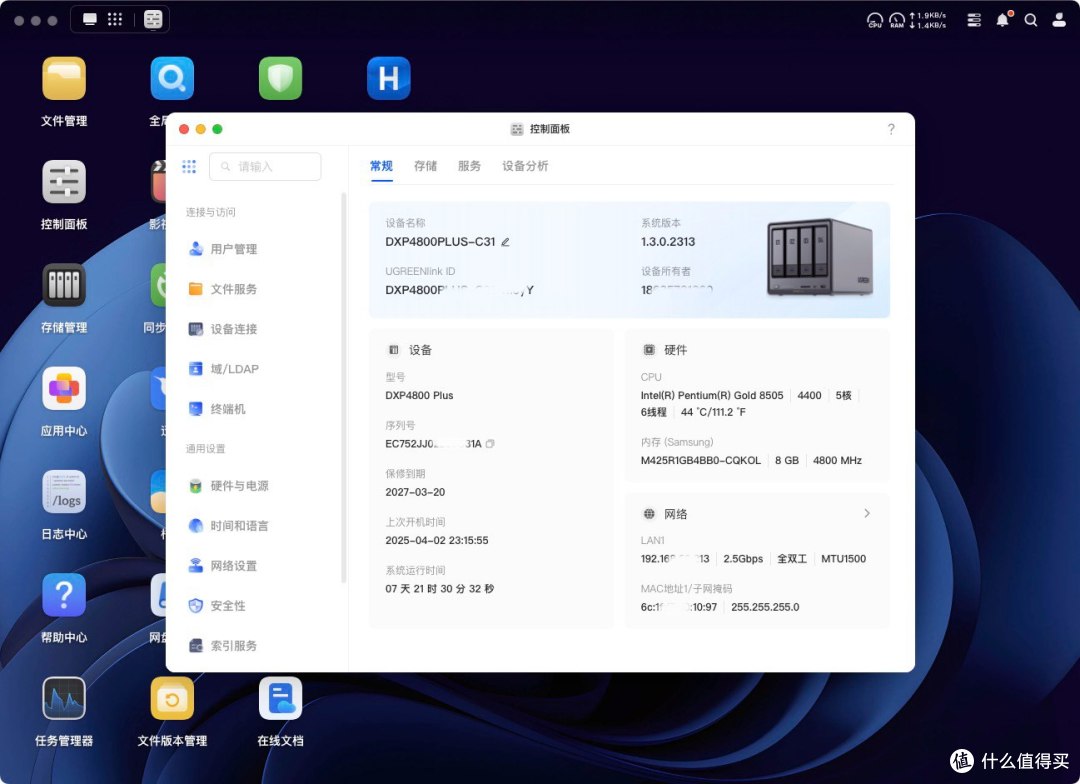This screenshot has width=1080, height=784.
Task: Switch to the 存储 tab
Action: click(x=425, y=165)
